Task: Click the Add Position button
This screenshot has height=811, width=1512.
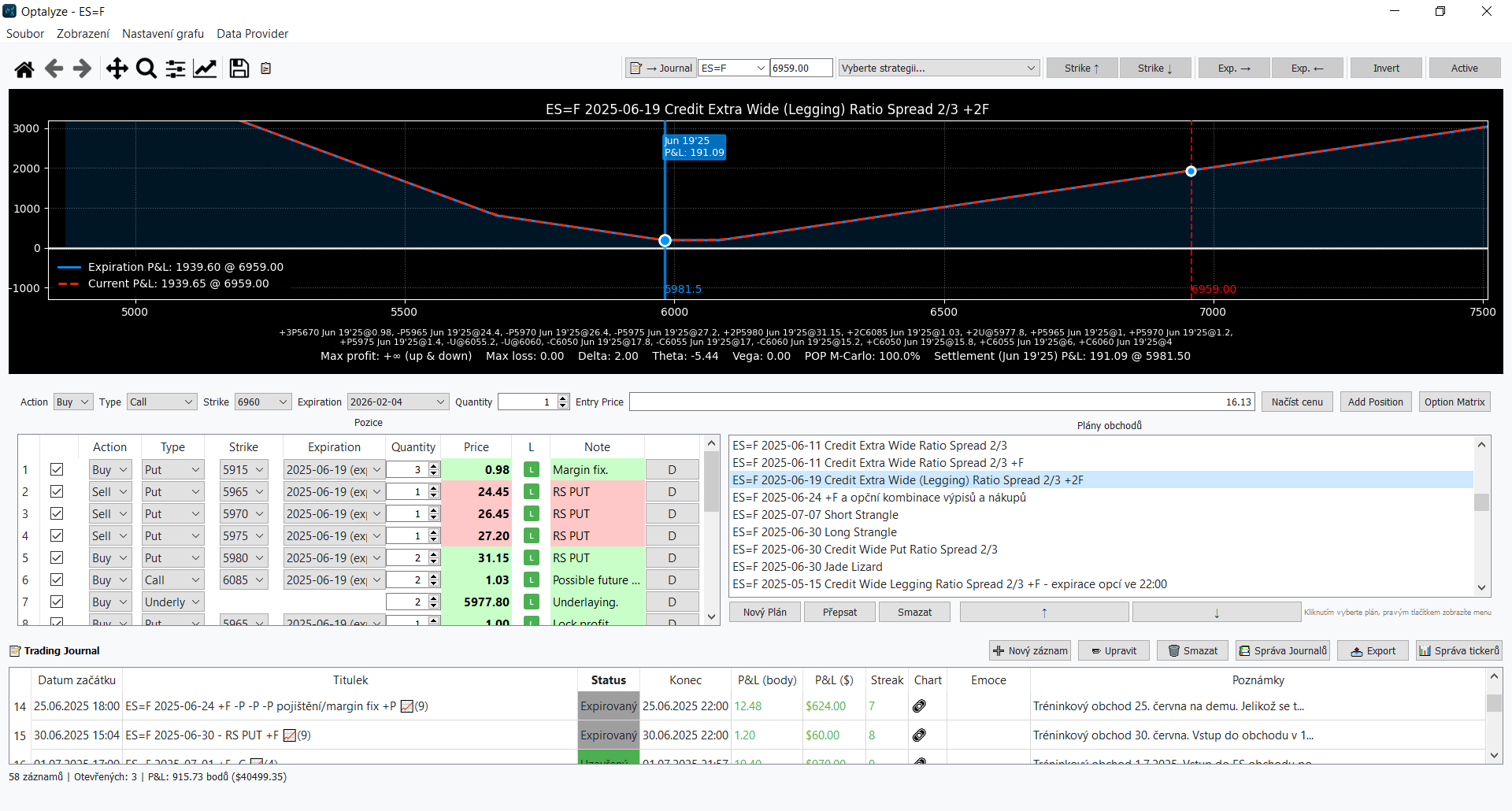Action: point(1375,402)
